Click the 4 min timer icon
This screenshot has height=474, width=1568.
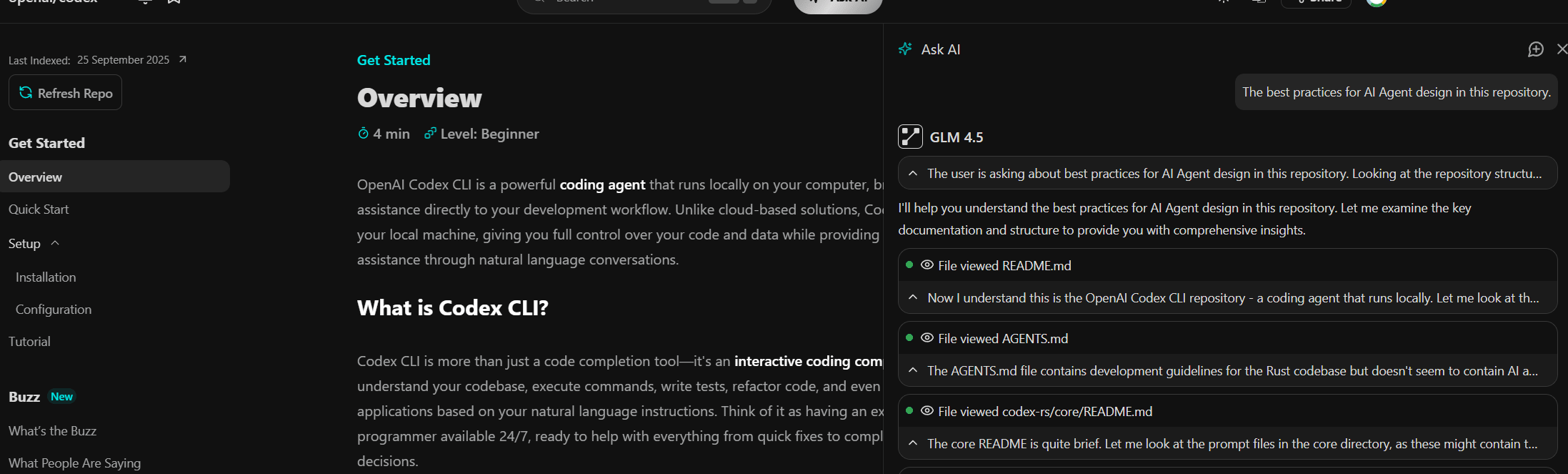(364, 134)
